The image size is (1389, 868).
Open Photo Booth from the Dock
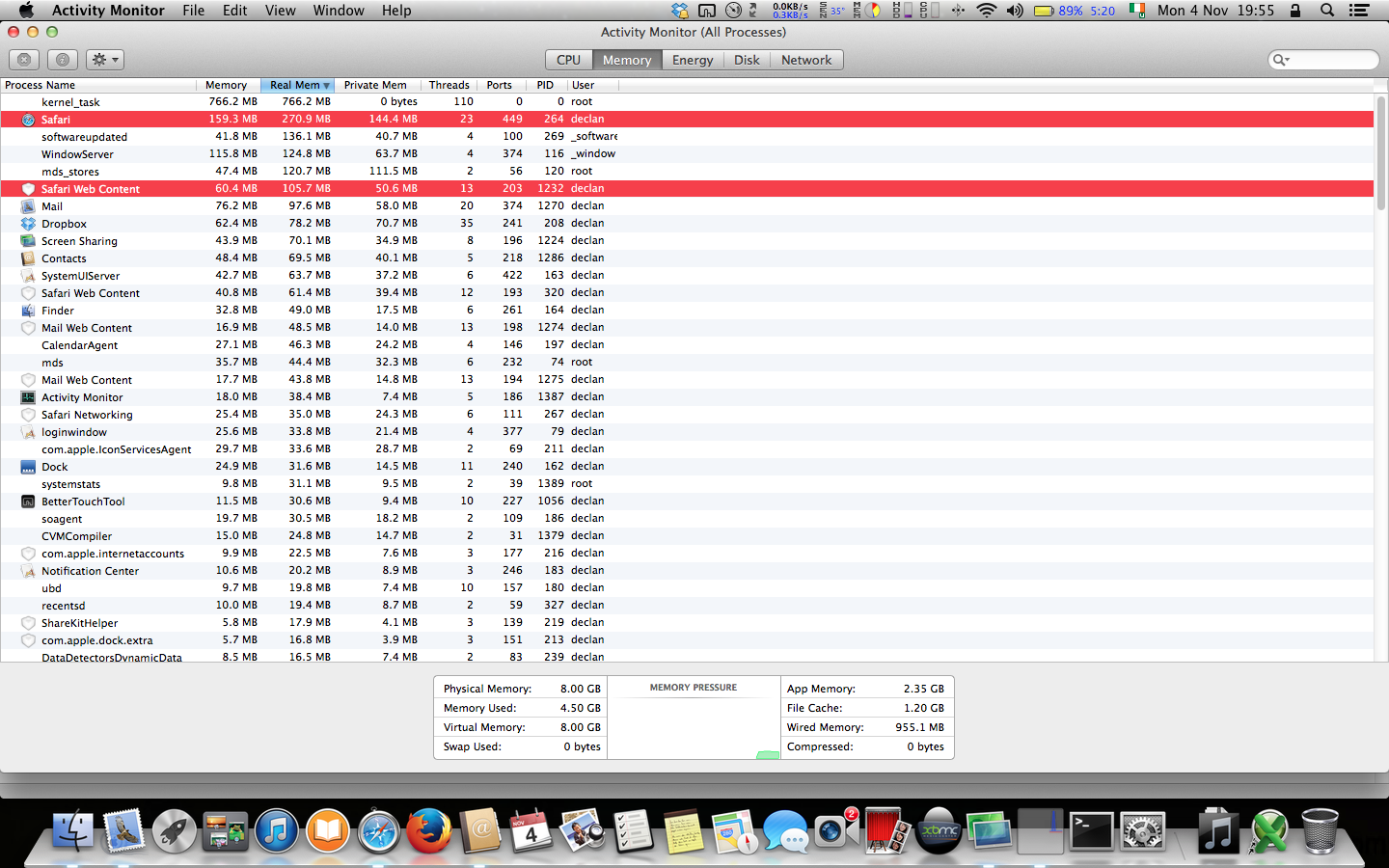coord(885,831)
